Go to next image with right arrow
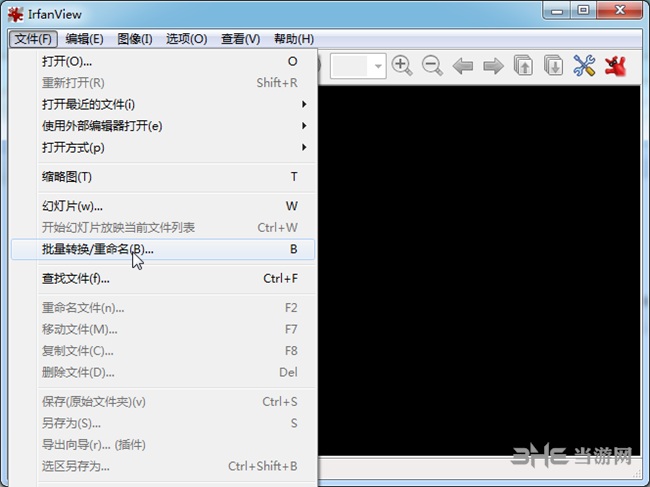The image size is (650, 487). coord(493,65)
